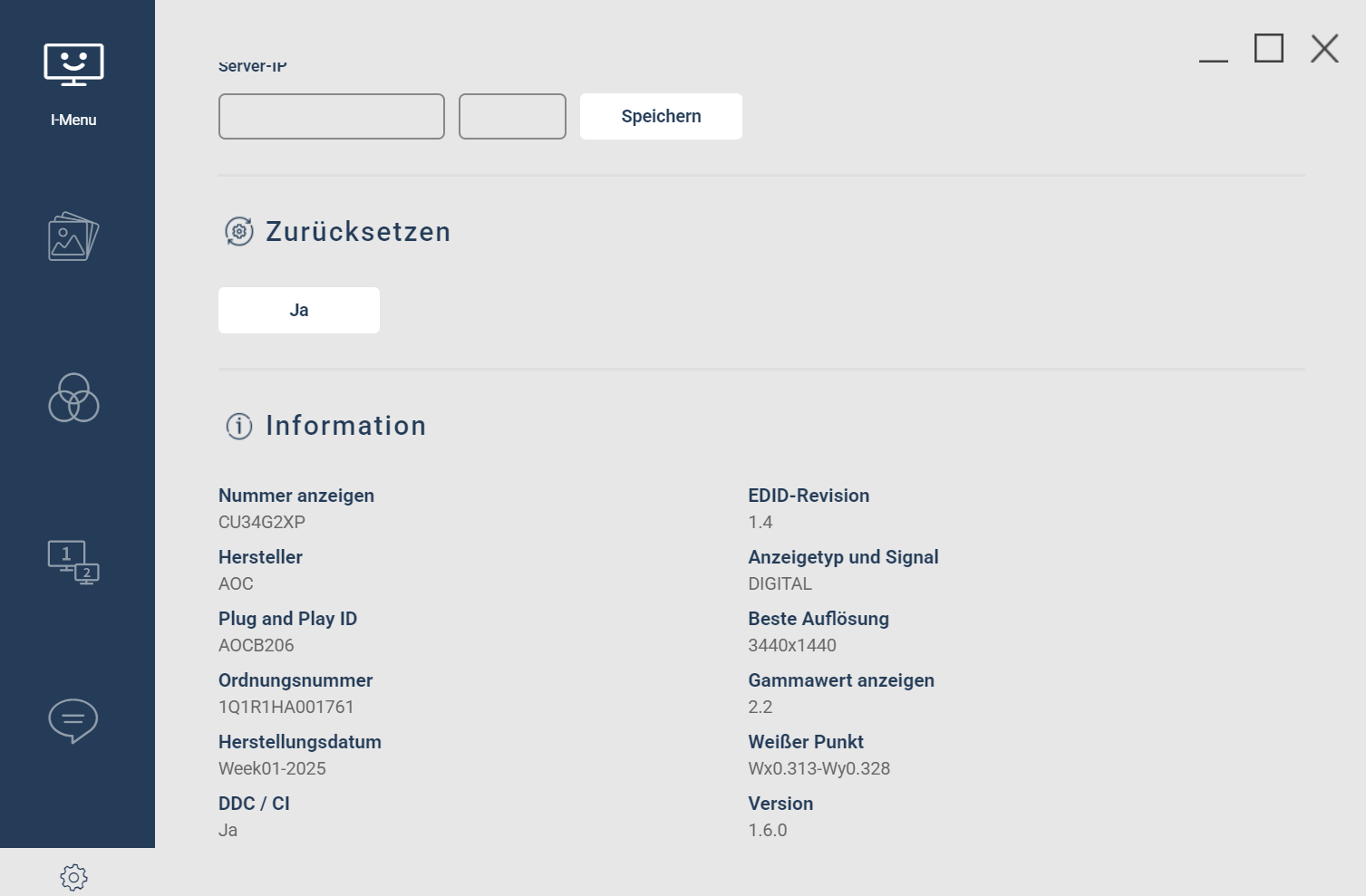The width and height of the screenshot is (1366, 896).
Task: Click the Herstellungsdatum label
Action: [300, 742]
